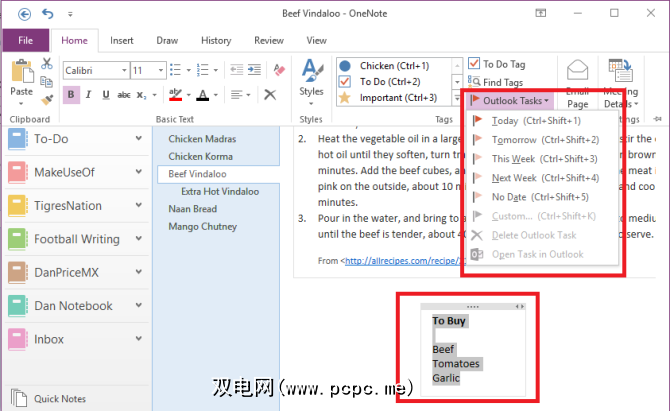Open the Calibri font name box
The width and height of the screenshot is (670, 411).
click(x=96, y=70)
